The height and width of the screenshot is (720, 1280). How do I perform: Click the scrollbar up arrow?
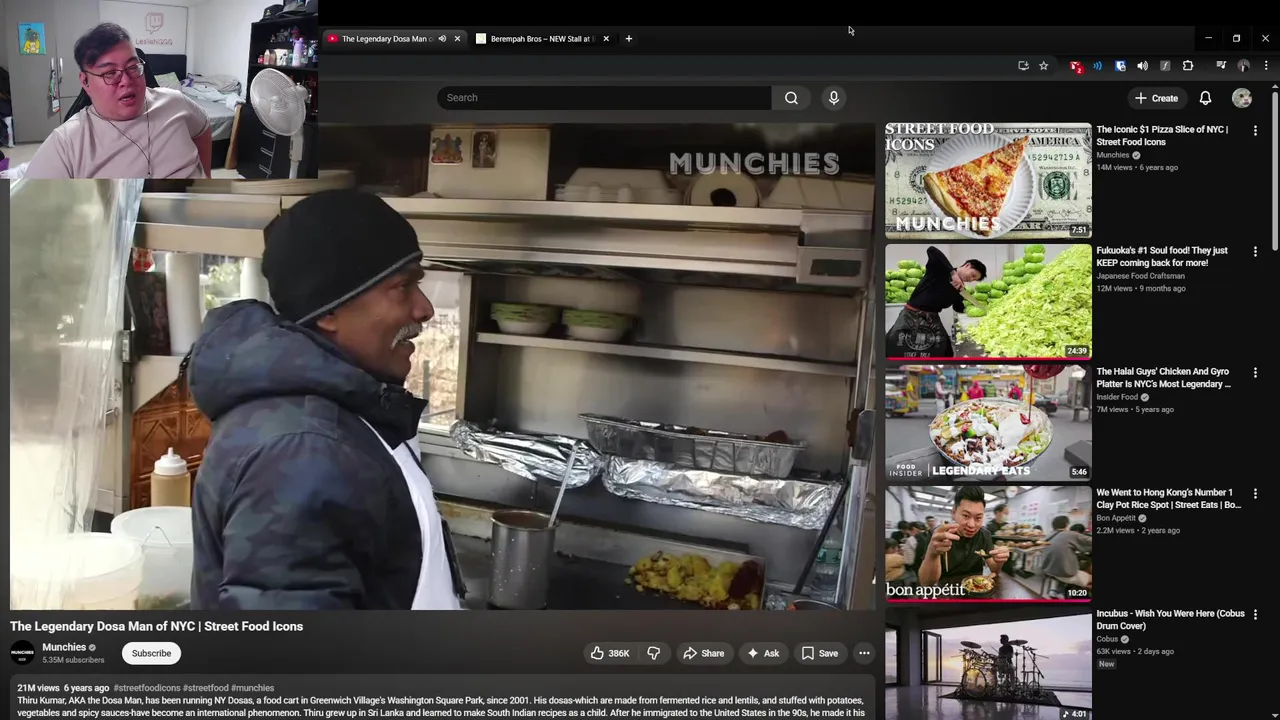(x=1275, y=86)
